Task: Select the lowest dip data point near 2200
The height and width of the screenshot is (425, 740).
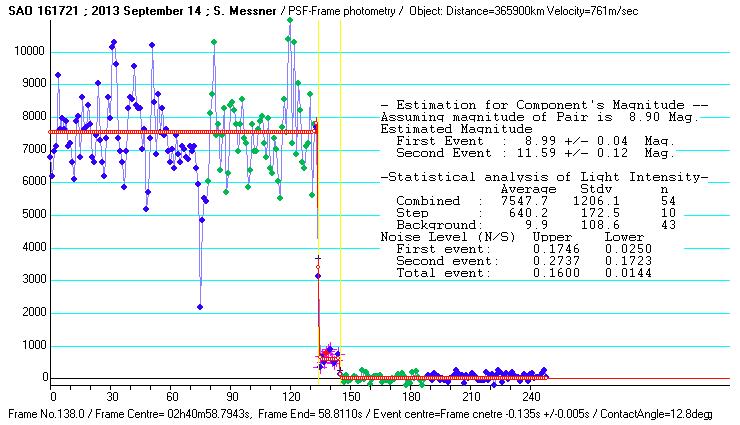Action: pos(199,306)
